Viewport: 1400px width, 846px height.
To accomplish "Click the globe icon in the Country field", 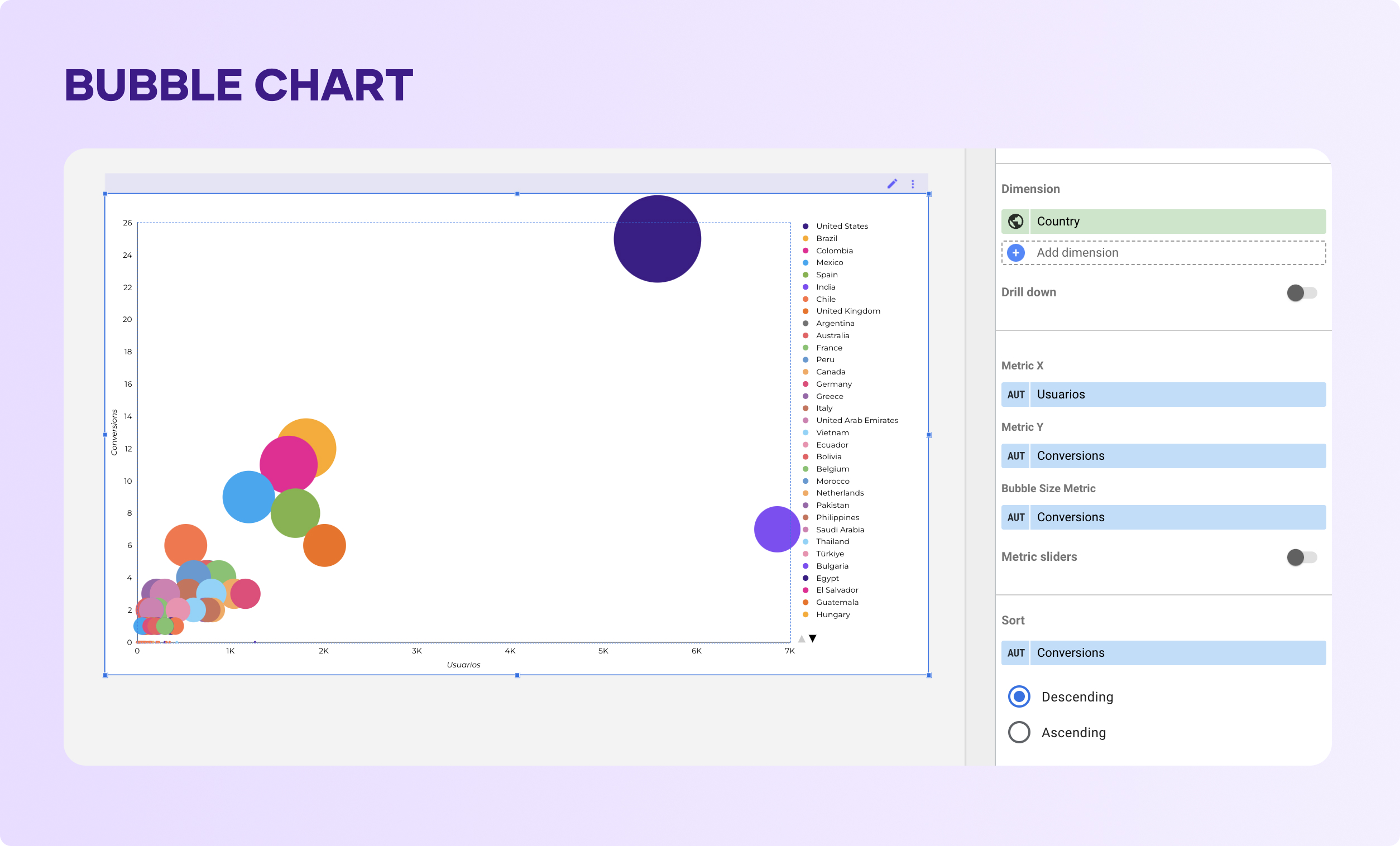I will click(x=1015, y=221).
